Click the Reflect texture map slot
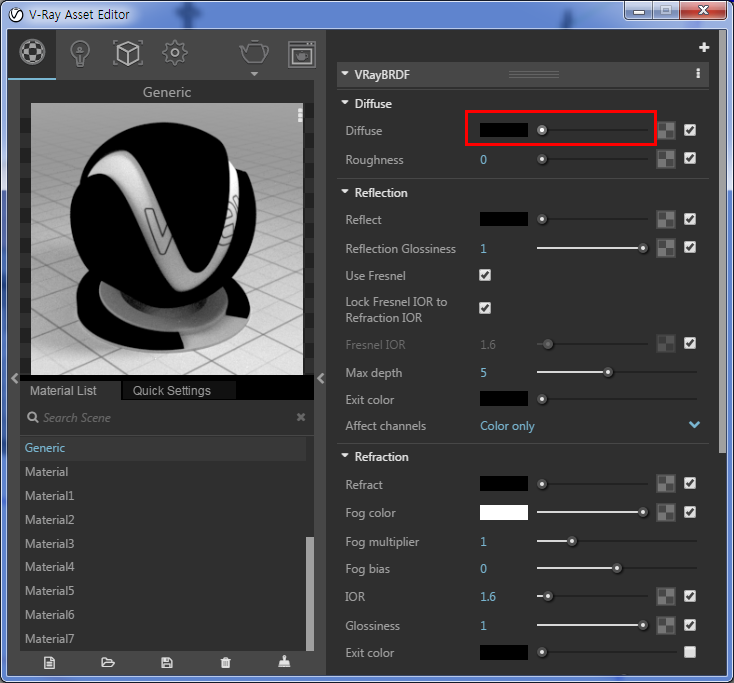 click(666, 219)
